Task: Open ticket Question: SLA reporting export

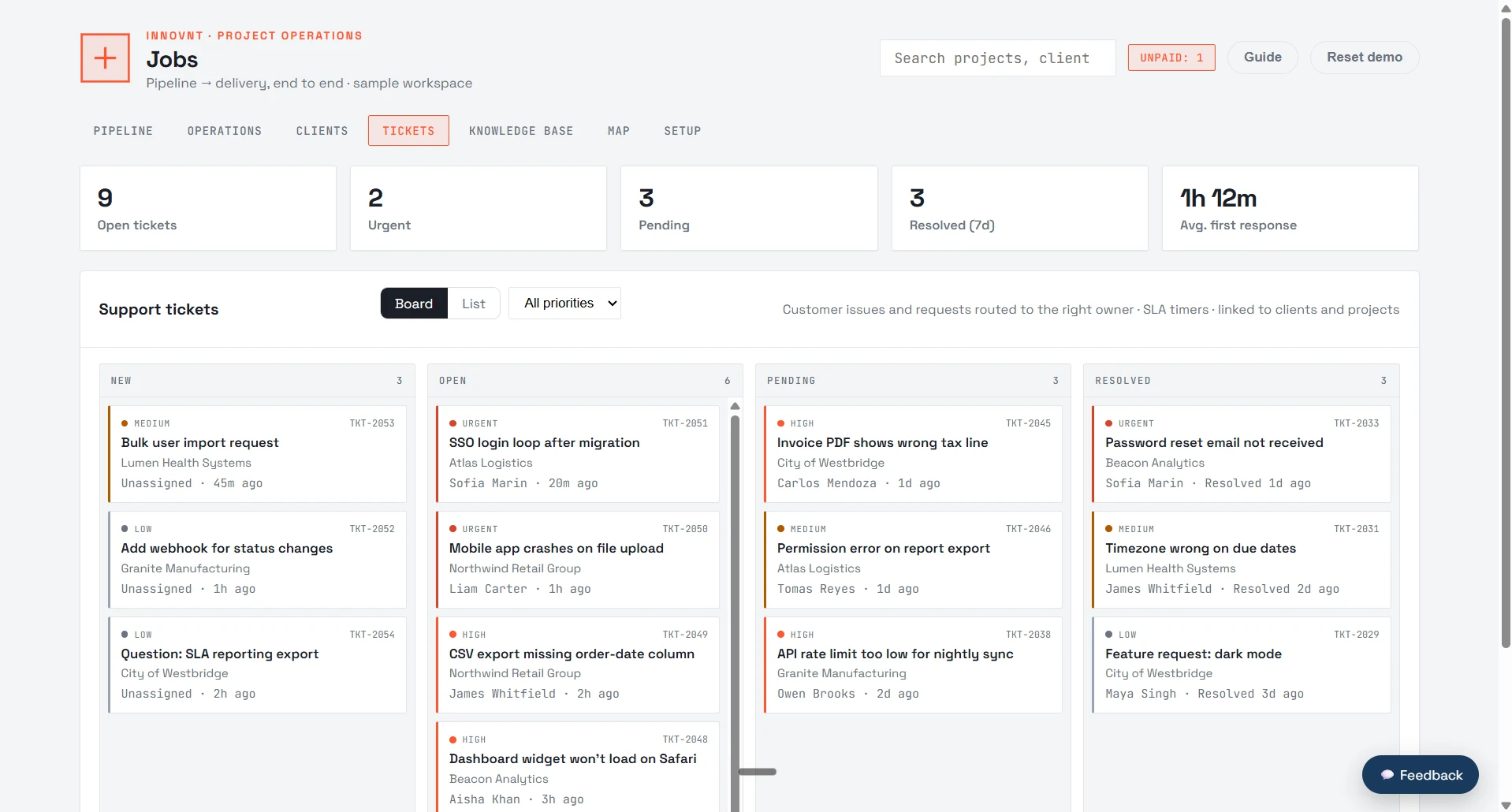Action: tap(257, 665)
